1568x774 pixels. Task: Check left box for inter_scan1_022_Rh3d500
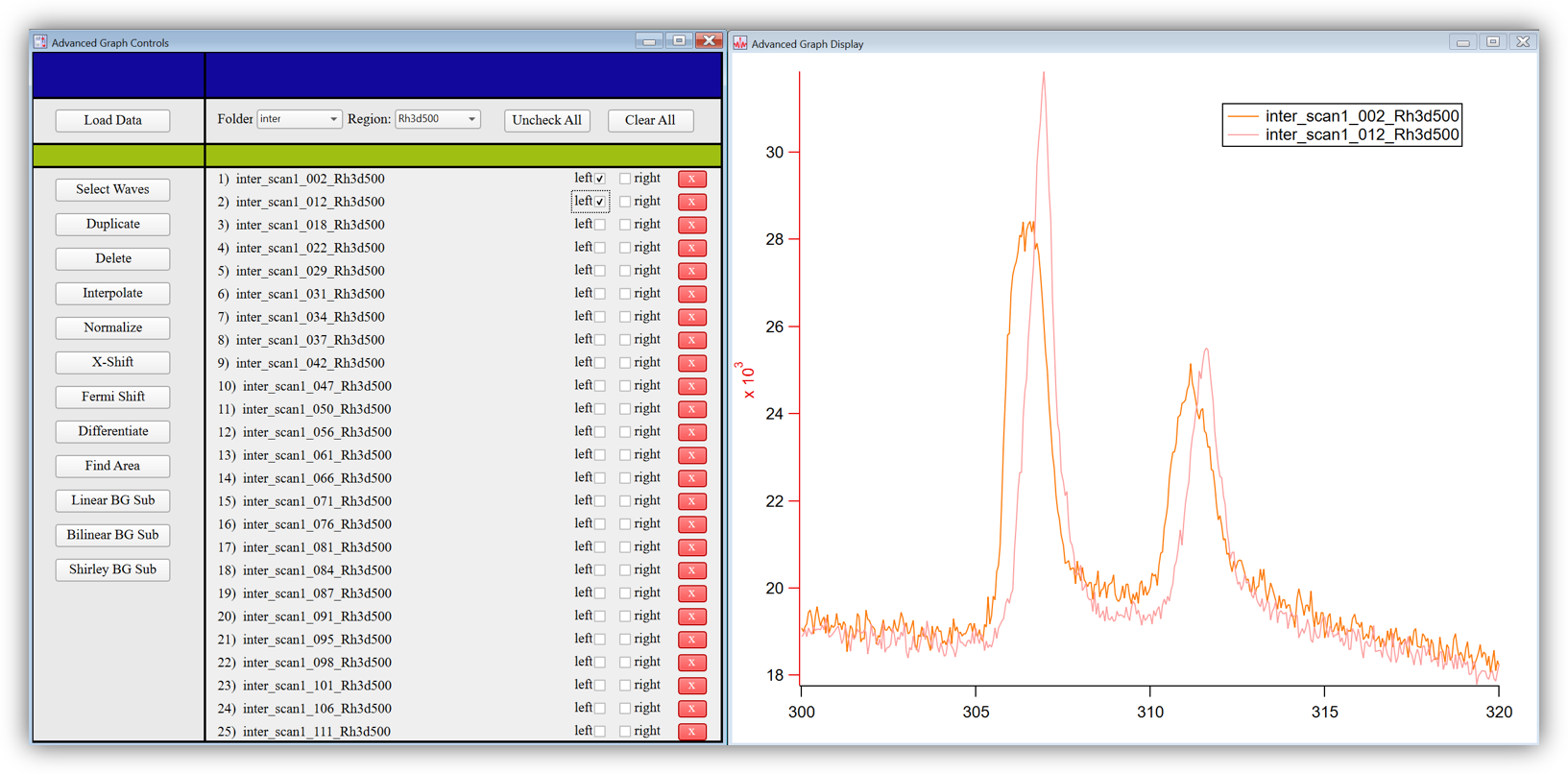click(x=600, y=248)
